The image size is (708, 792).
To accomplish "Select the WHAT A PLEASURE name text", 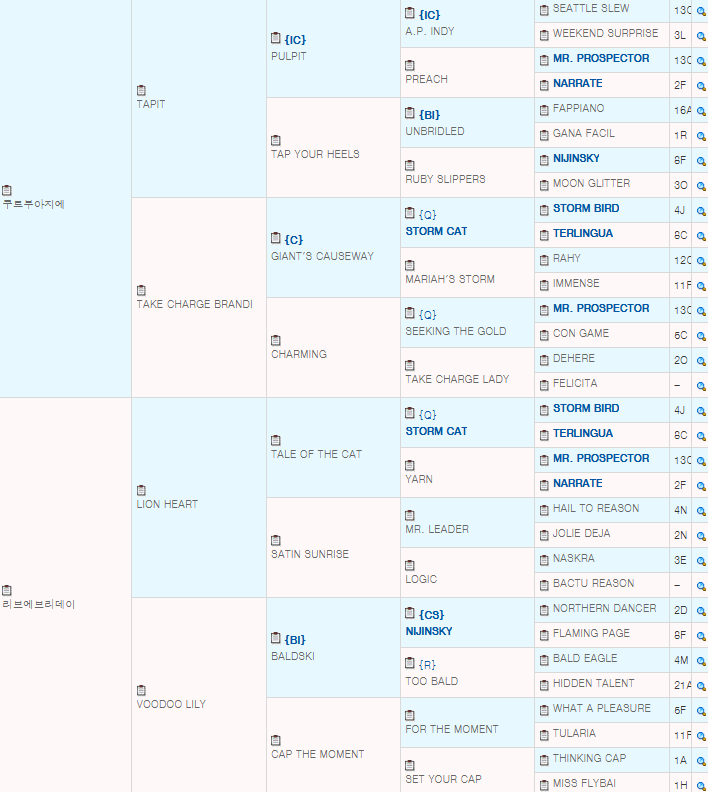I will [x=601, y=708].
